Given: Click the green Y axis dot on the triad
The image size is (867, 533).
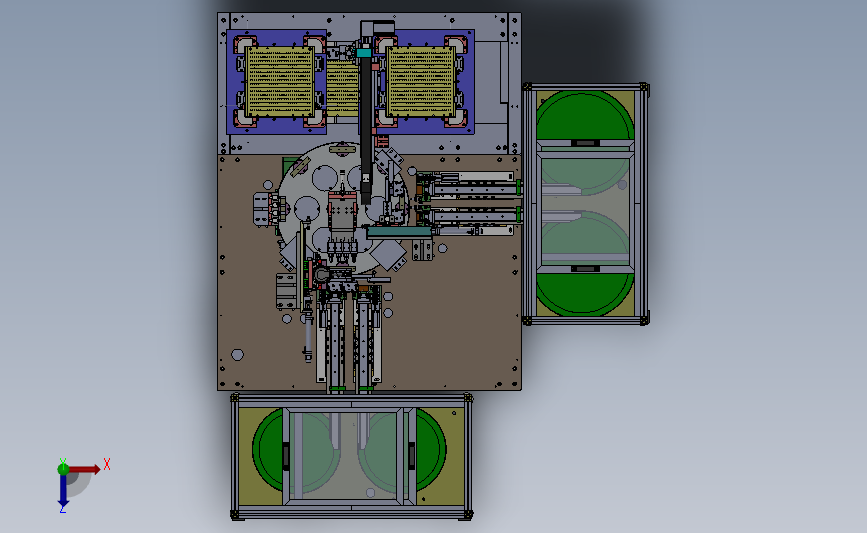Looking at the screenshot, I should click(x=63, y=469).
